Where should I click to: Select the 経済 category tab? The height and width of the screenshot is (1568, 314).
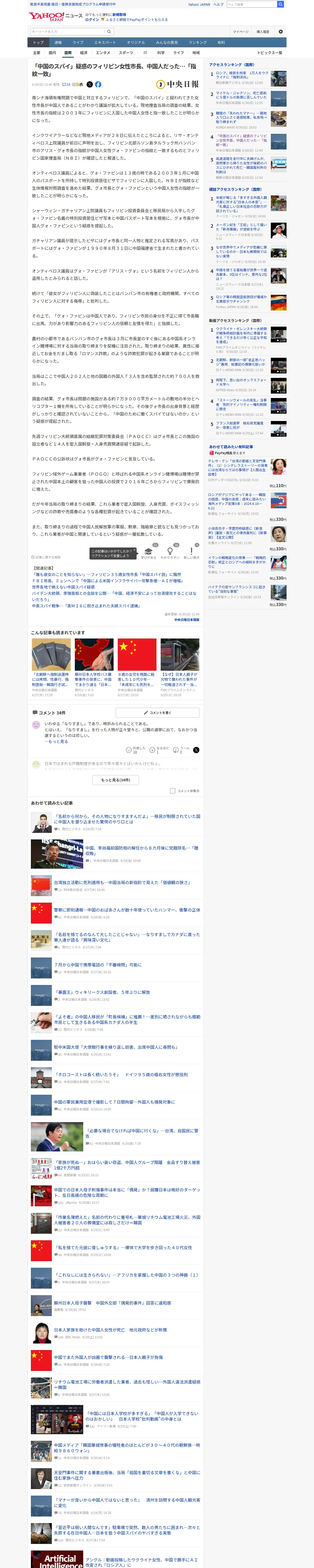point(83,53)
